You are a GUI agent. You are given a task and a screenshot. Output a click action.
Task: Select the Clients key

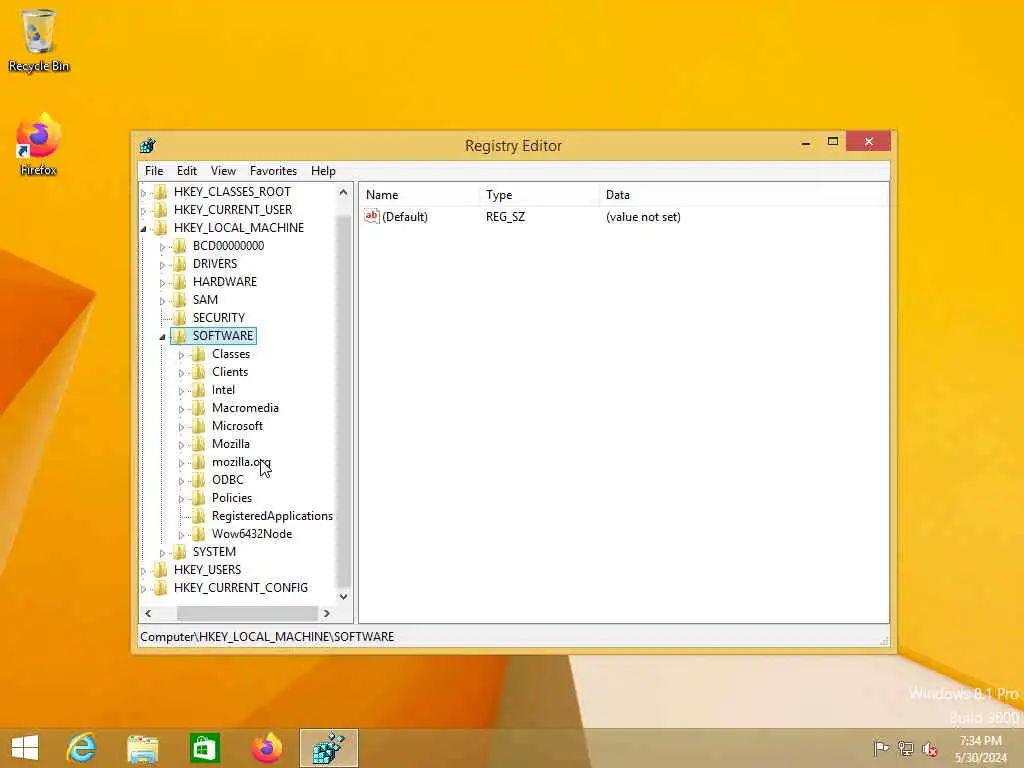pos(230,372)
